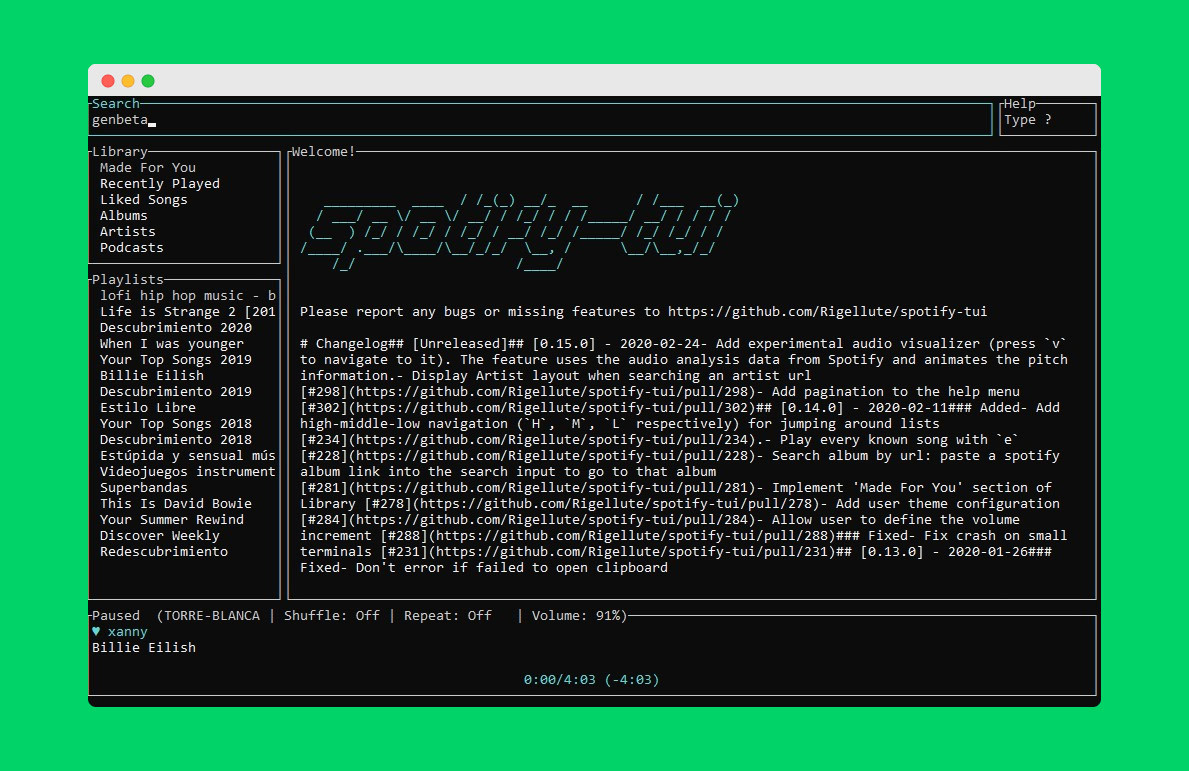Click the Shuffle: Off indicator
This screenshot has width=1189, height=771.
point(331,616)
